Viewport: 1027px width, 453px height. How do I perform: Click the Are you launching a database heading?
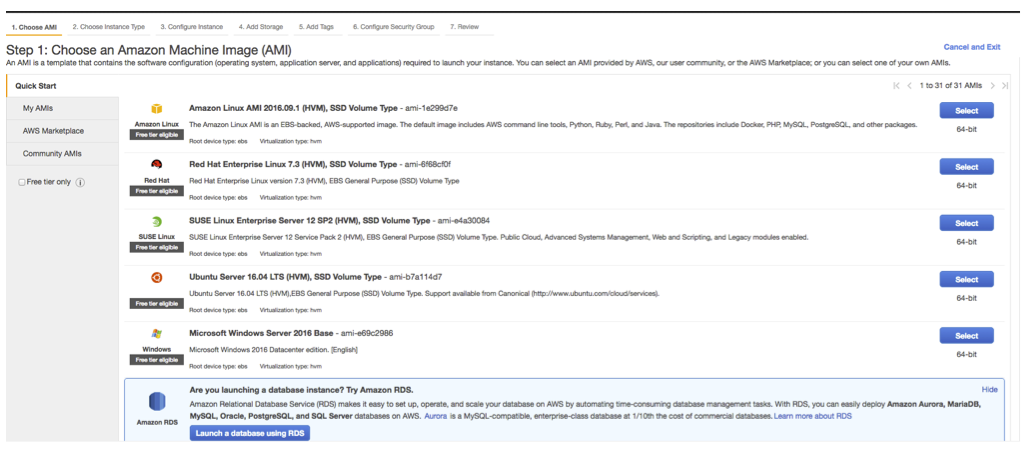click(x=301, y=390)
